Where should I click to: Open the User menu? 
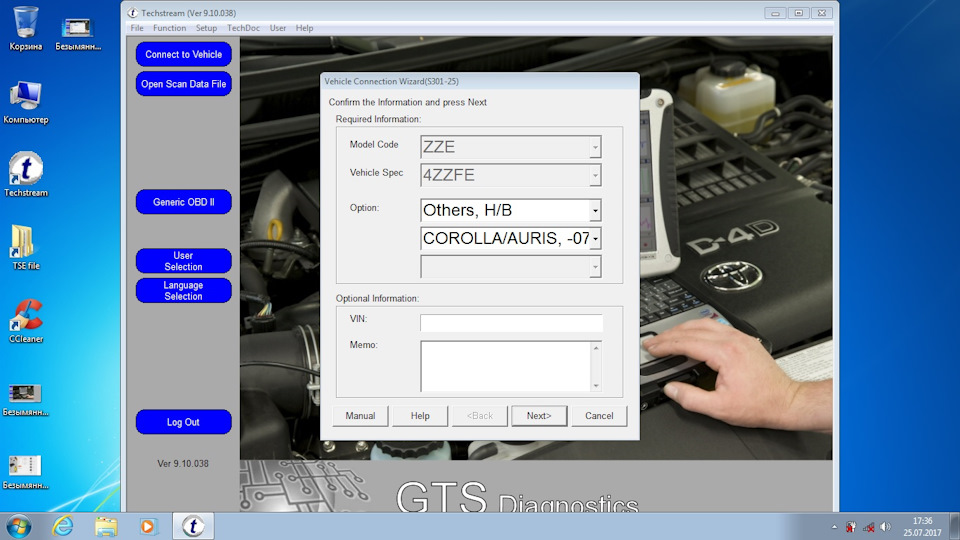(x=278, y=28)
